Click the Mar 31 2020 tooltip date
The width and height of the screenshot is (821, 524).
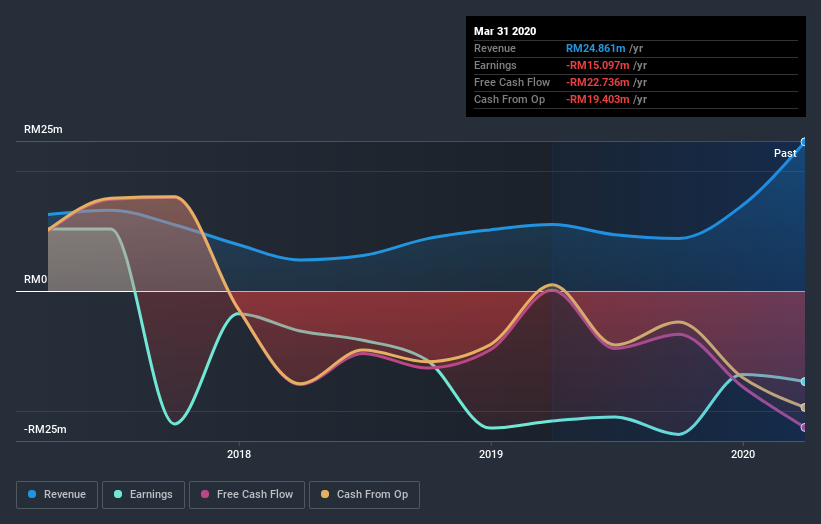coord(505,31)
